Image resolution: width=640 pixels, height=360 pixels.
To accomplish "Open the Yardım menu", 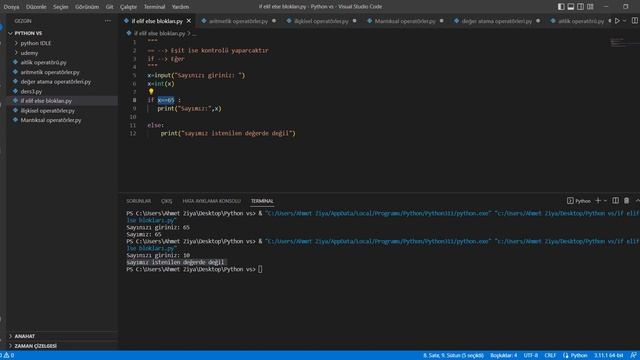I will (180, 7).
